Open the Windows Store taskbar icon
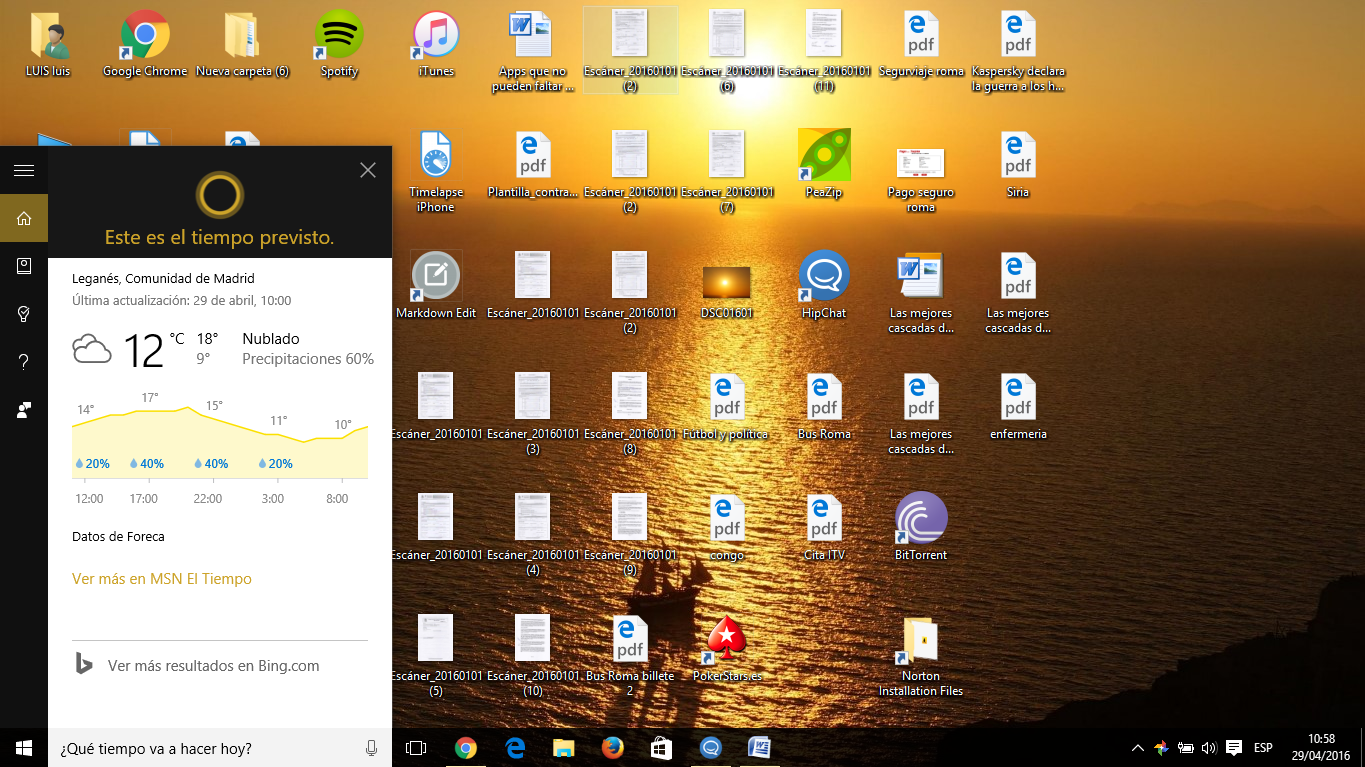Viewport: 1365px width, 767px height. click(x=662, y=748)
